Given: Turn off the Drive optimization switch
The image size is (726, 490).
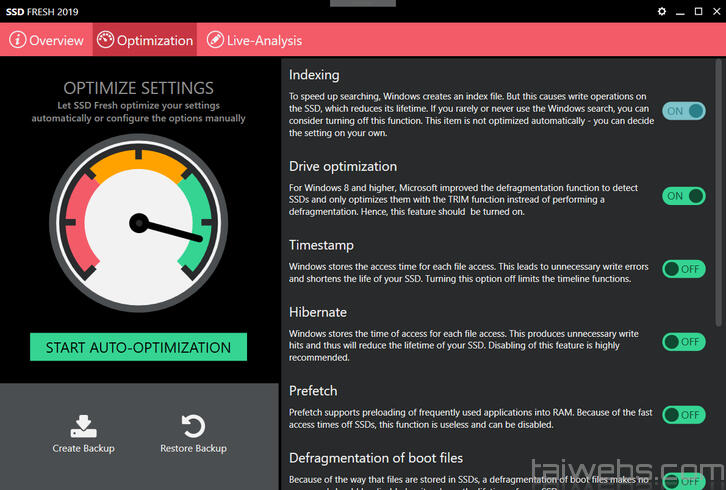Looking at the screenshot, I should (x=684, y=196).
